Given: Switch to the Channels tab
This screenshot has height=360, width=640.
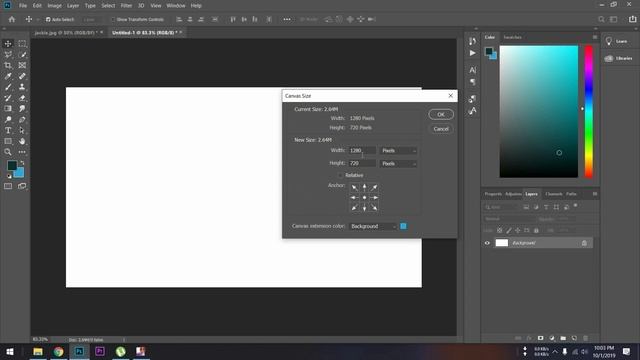Looking at the screenshot, I should tap(554, 194).
